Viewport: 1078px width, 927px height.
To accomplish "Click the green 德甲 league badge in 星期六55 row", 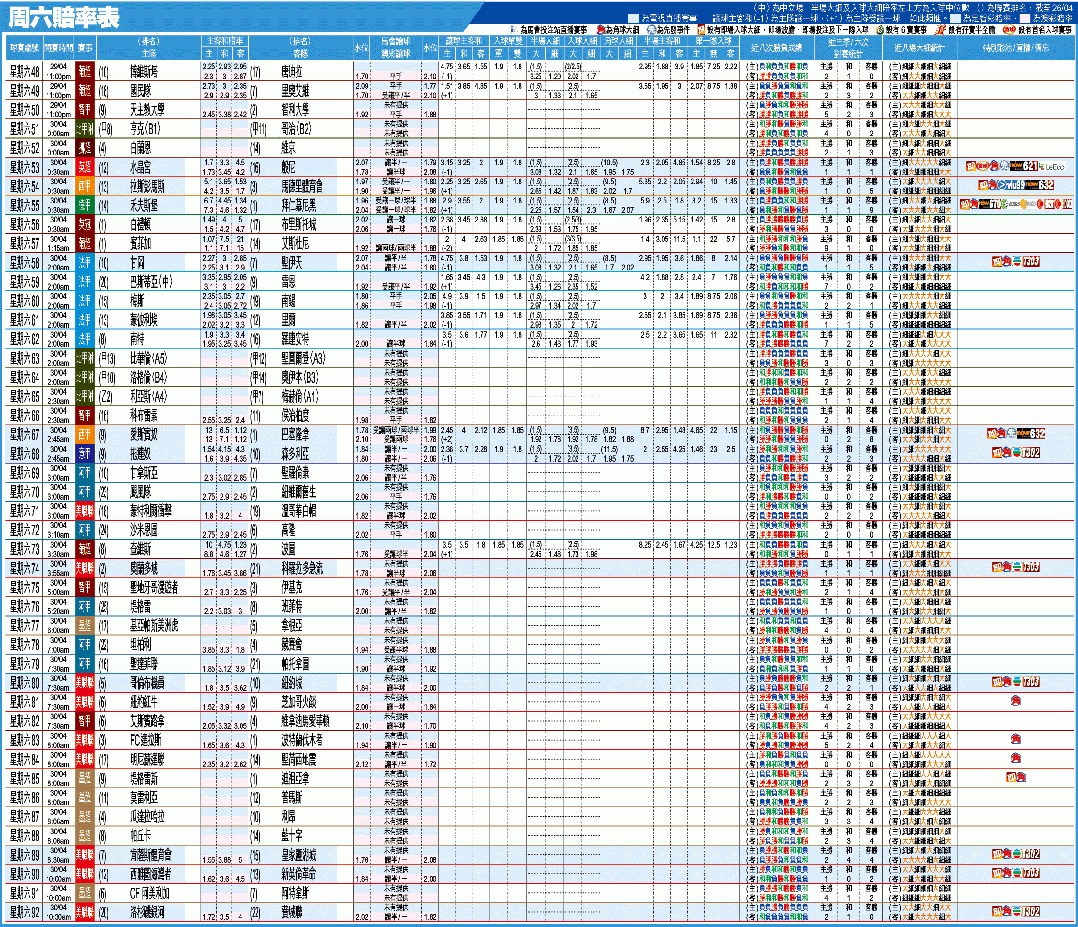I will tap(85, 205).
